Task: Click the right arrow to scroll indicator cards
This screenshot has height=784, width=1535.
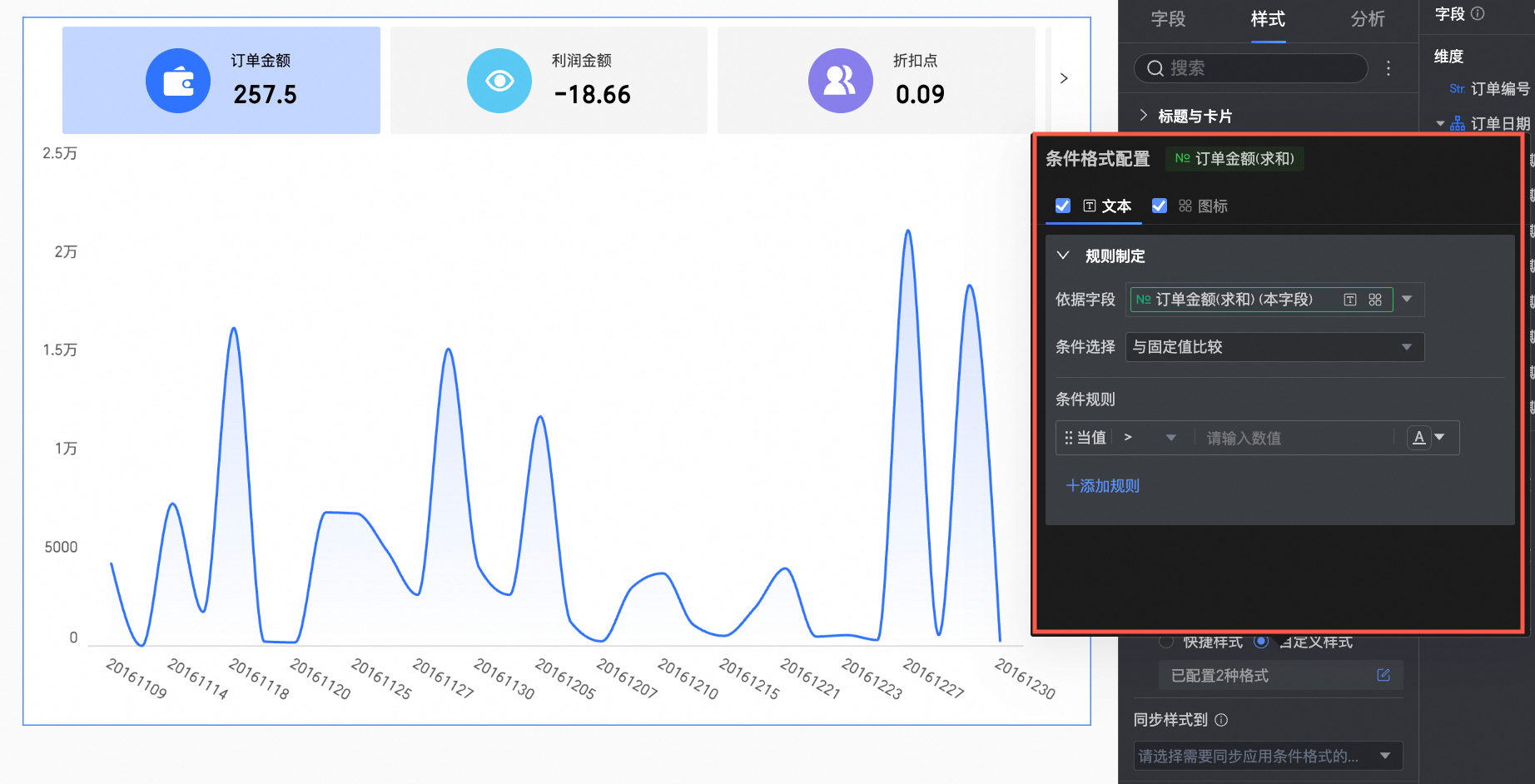Action: click(x=1064, y=78)
